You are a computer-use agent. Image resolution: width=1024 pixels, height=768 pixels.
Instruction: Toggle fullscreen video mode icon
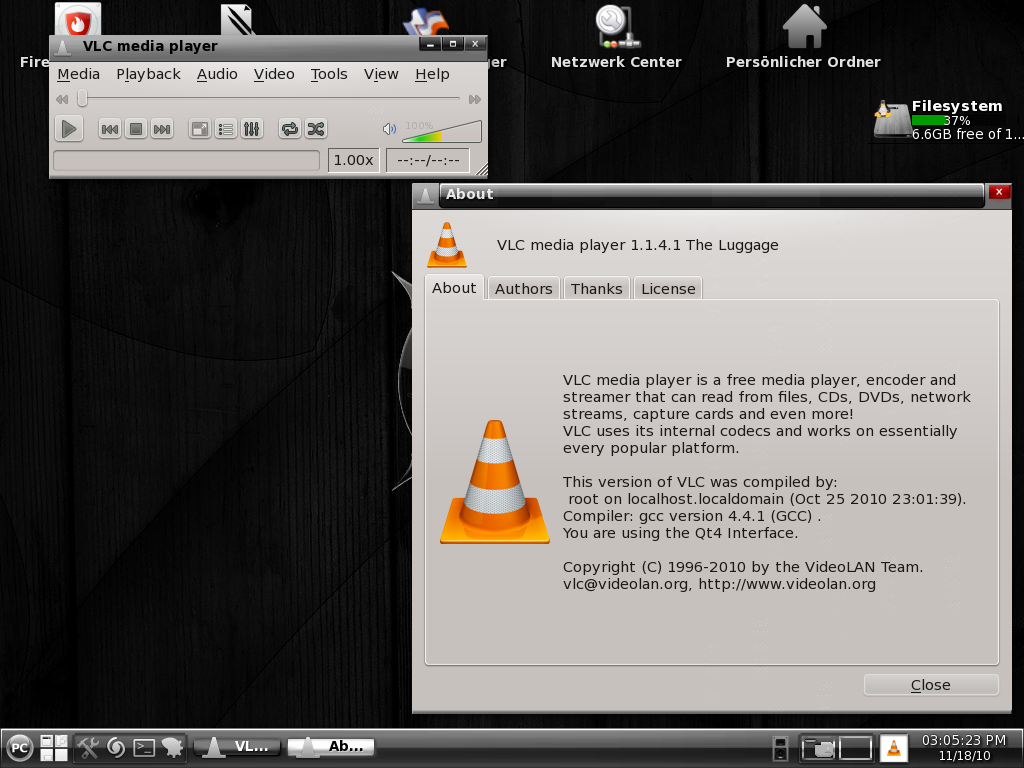(x=201, y=128)
